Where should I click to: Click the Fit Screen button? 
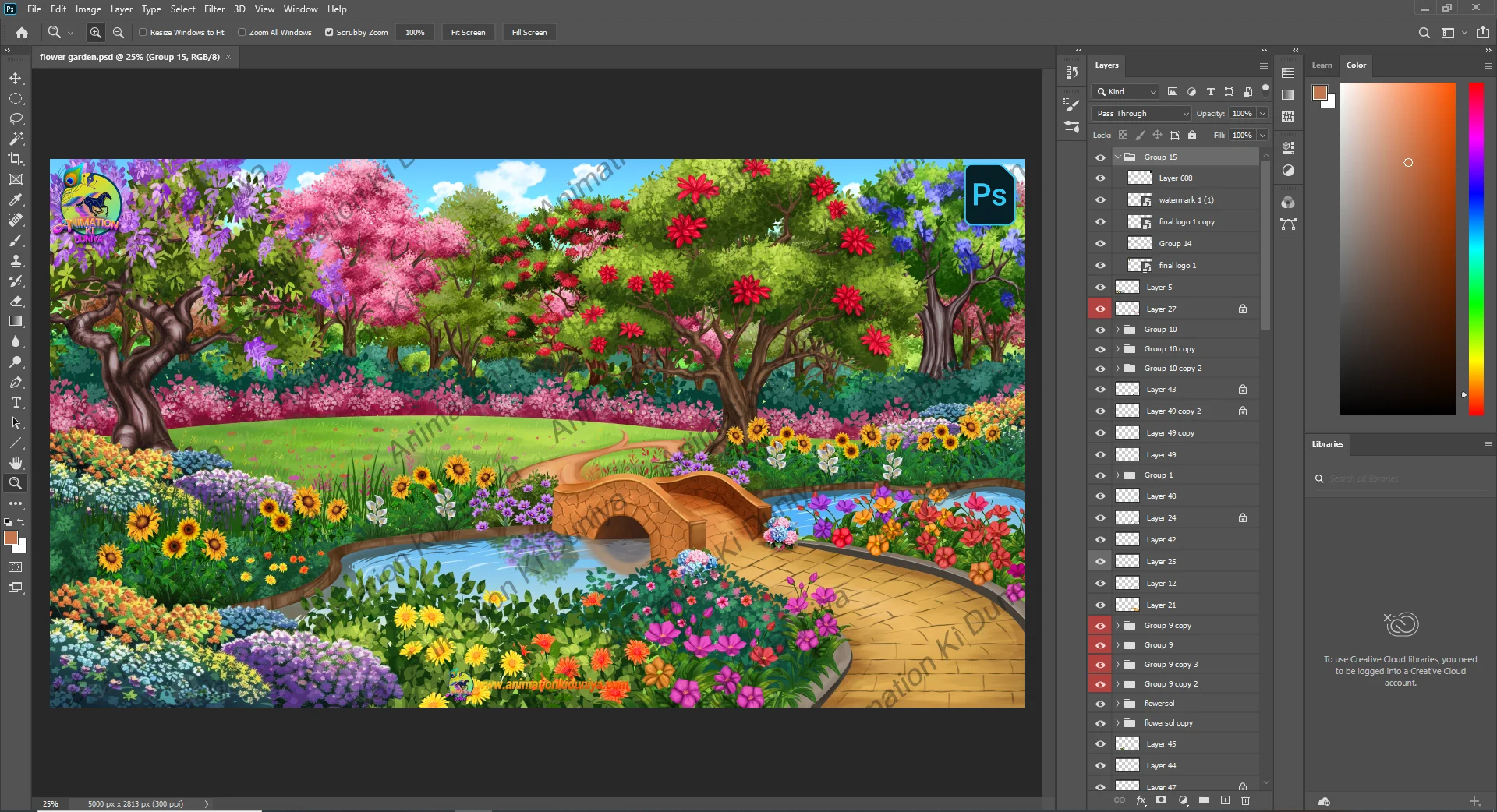coord(468,33)
